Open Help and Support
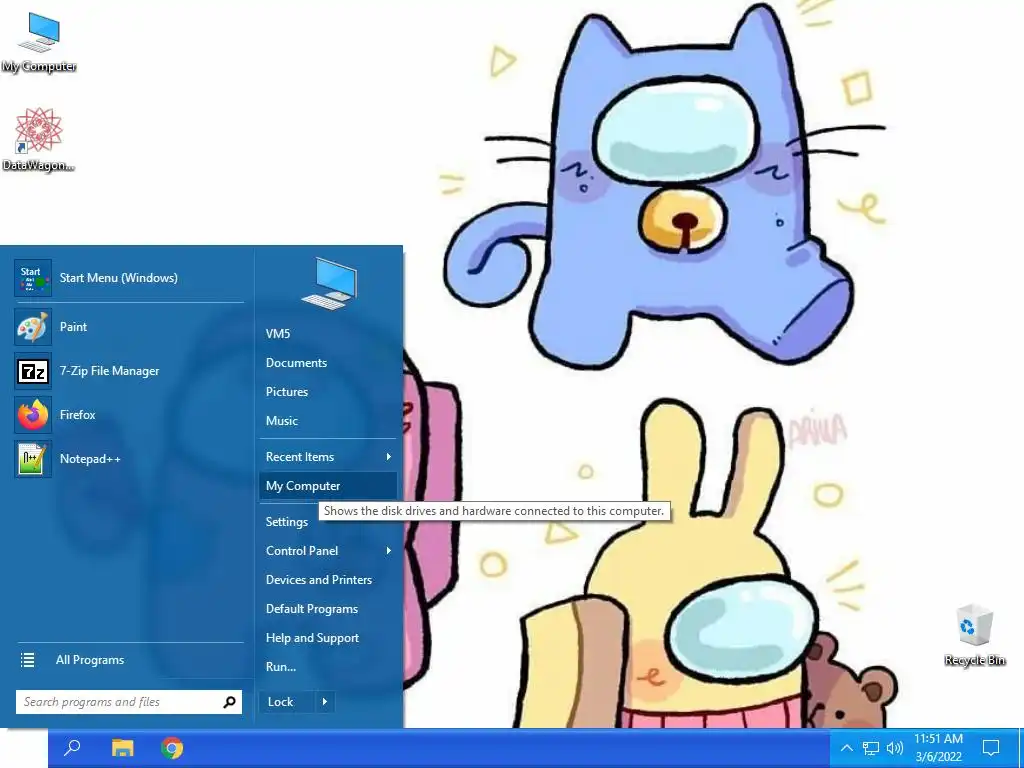Screen dimensions: 1024x768 (327, 638)
